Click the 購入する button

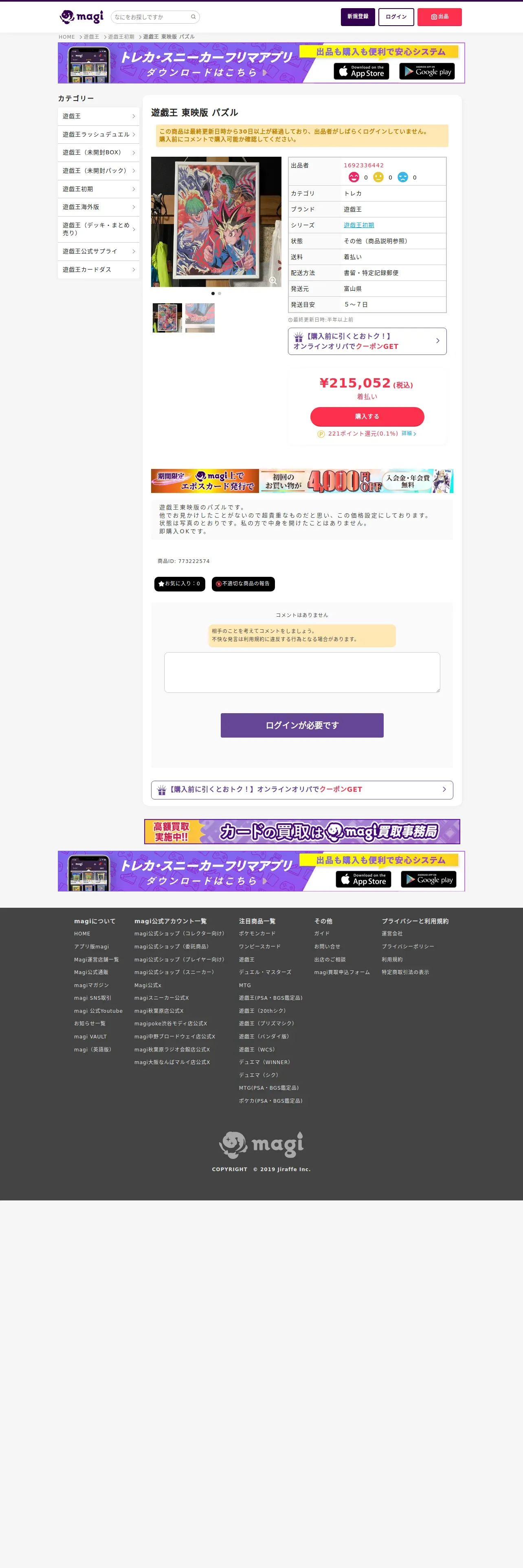(367, 416)
